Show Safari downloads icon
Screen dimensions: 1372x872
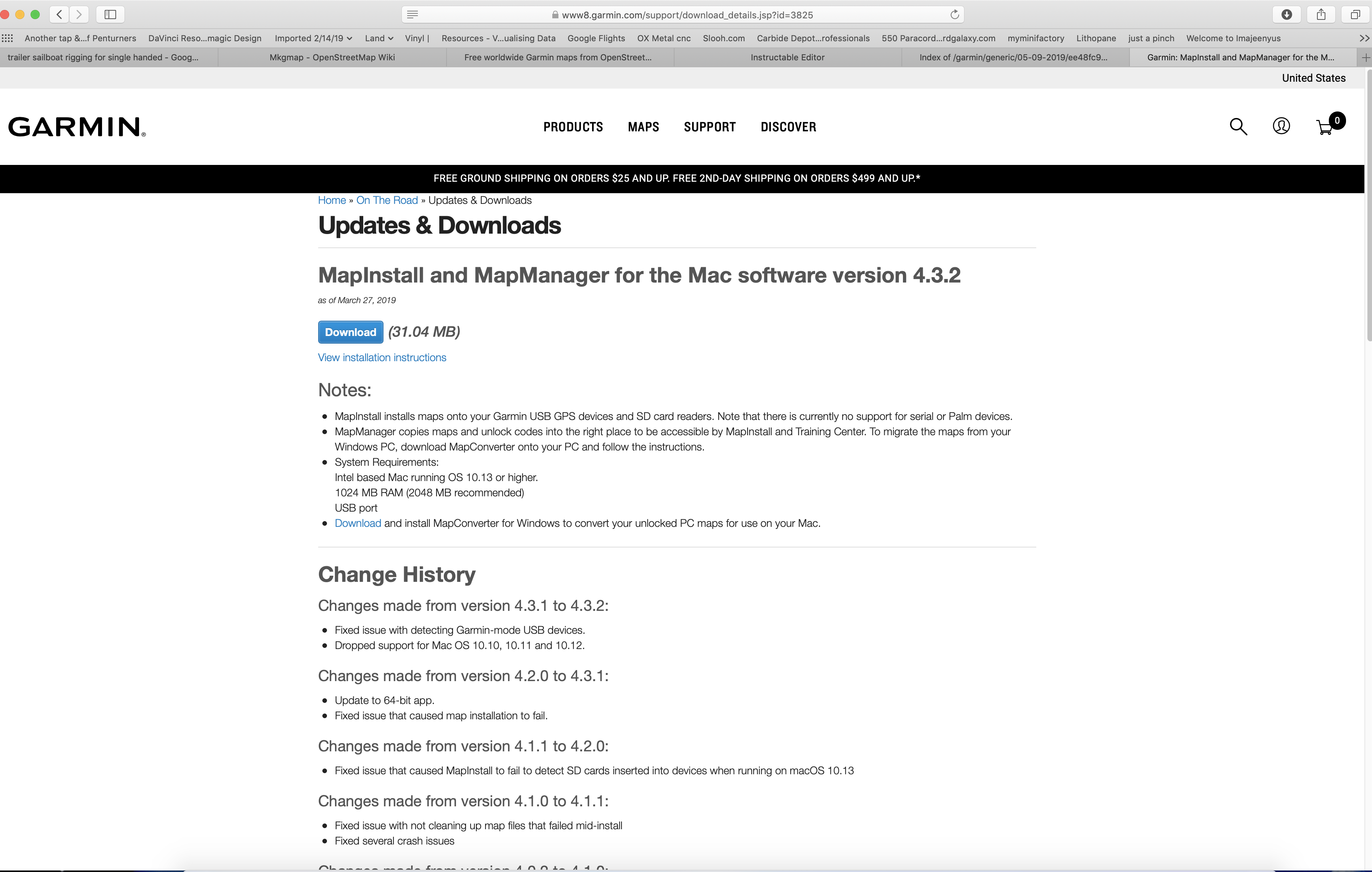1286,14
